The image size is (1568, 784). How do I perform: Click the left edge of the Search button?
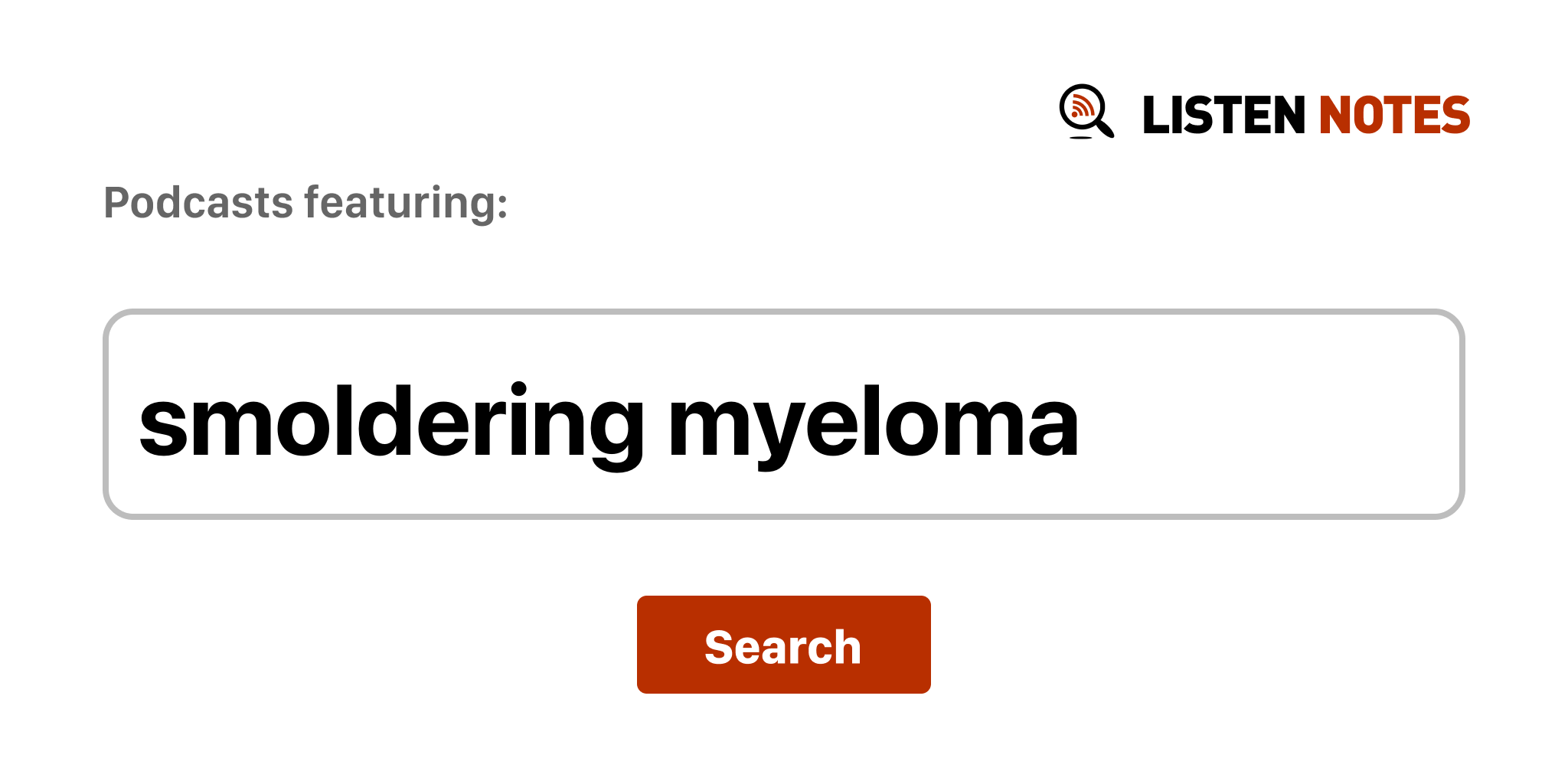(x=645, y=645)
